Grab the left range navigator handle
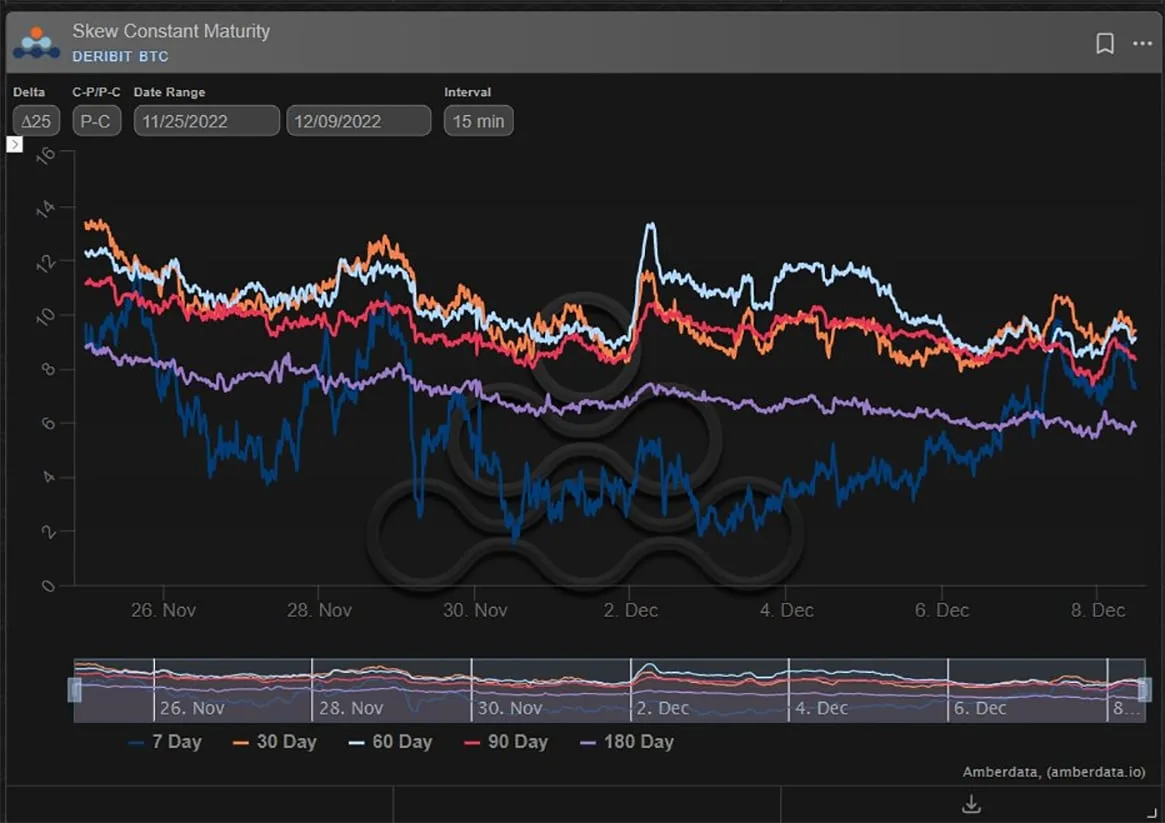 (74, 690)
